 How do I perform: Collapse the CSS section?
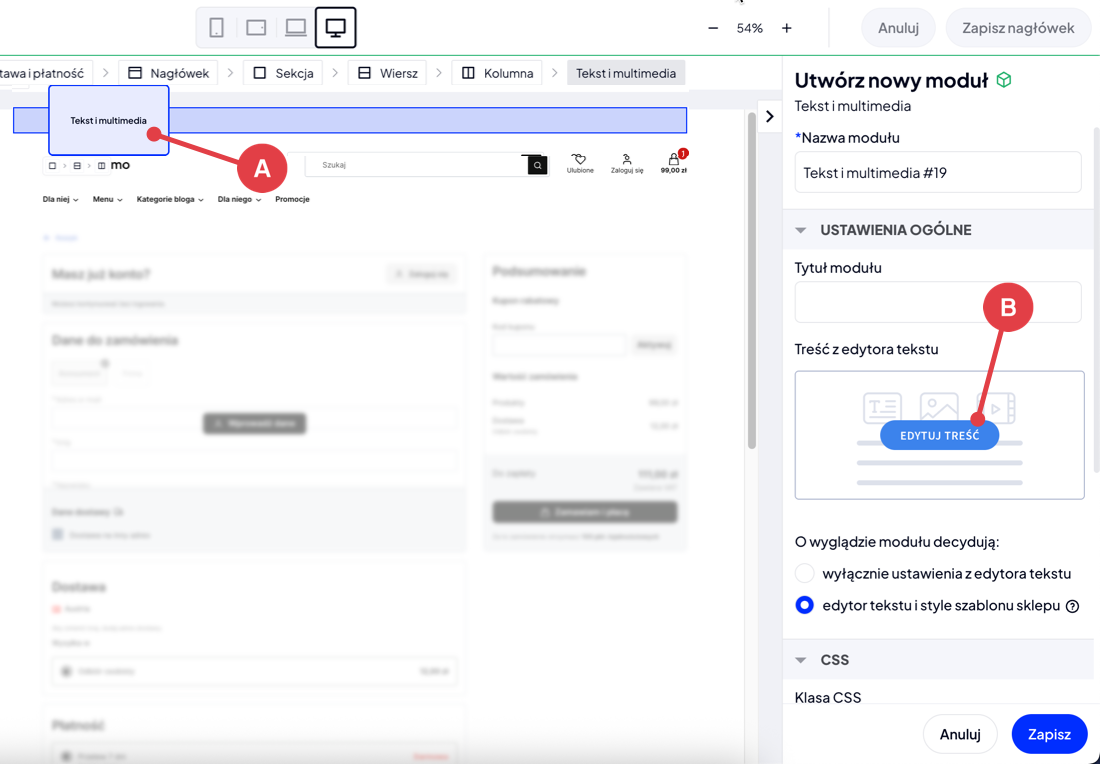[x=801, y=660]
